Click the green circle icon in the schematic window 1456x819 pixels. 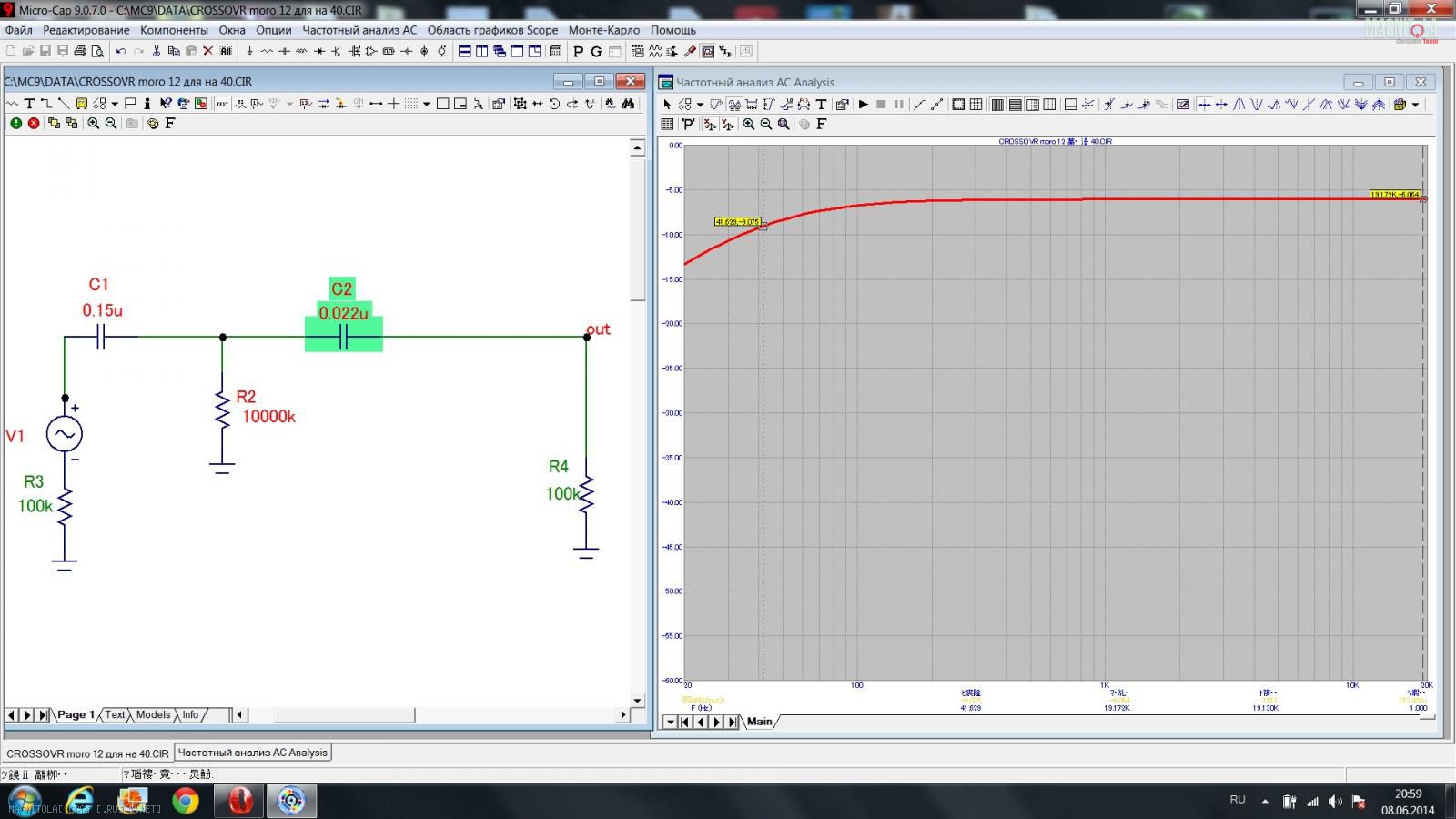click(x=15, y=123)
